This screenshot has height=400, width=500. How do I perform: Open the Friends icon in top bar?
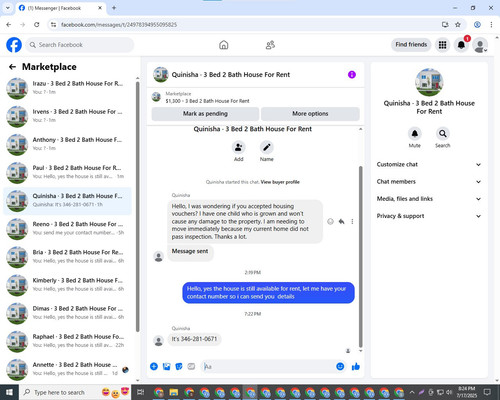(x=270, y=45)
